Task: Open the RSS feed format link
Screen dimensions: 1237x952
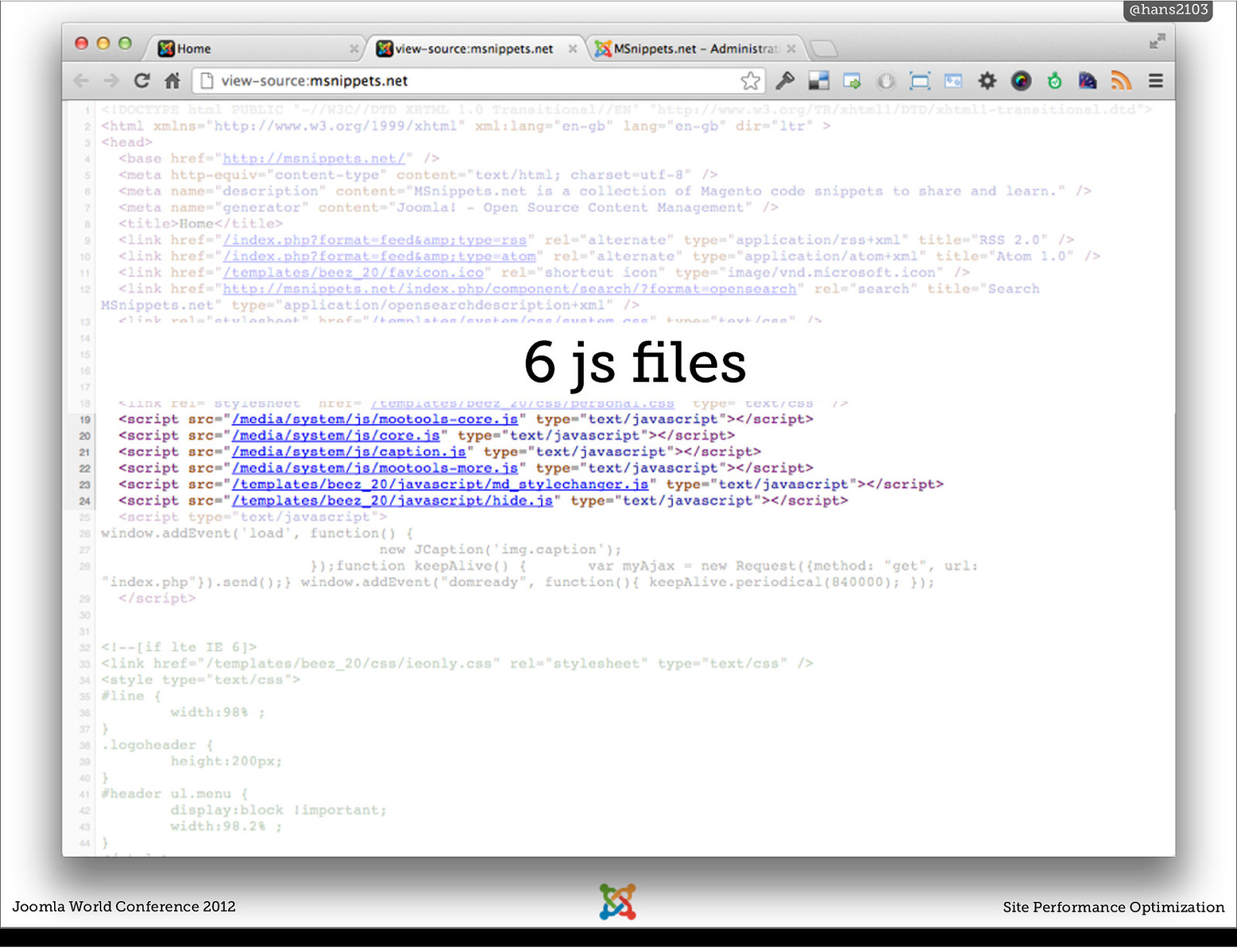Action: pyautogui.click(x=375, y=240)
